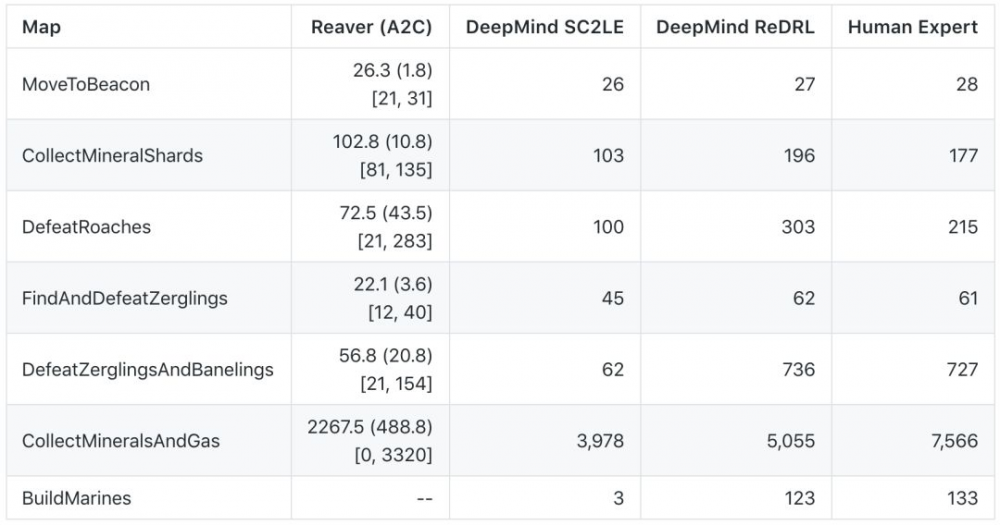
Task: Click the Reaver (A2C) column header
Action: coord(371,27)
